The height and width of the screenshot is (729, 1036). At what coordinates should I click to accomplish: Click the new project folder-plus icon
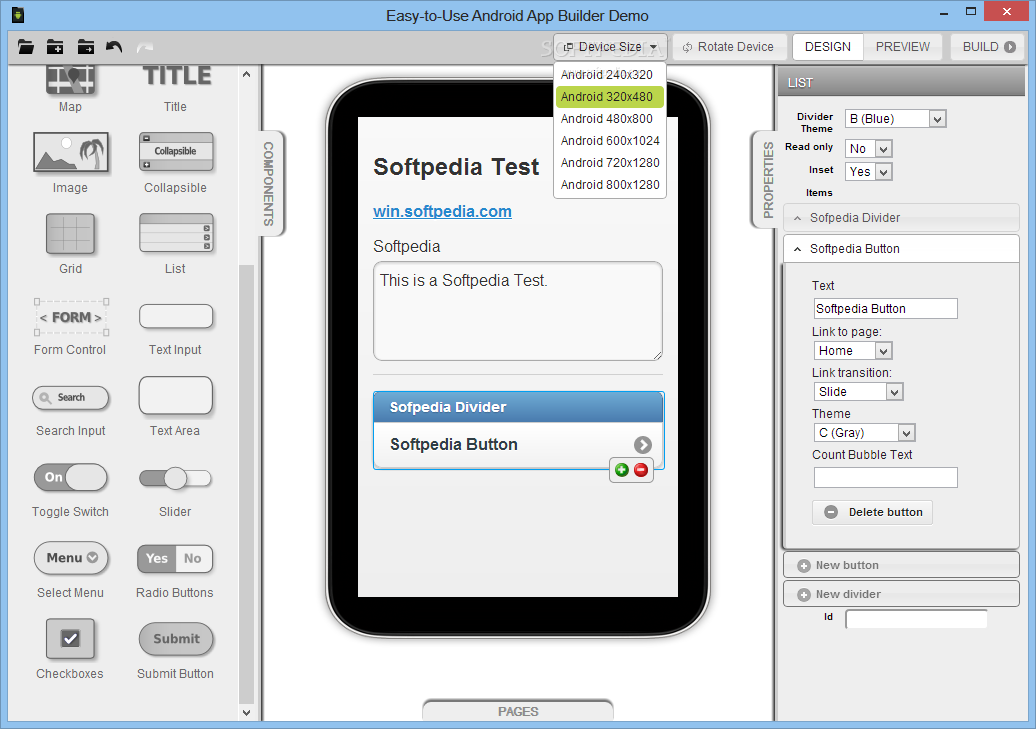click(x=56, y=47)
